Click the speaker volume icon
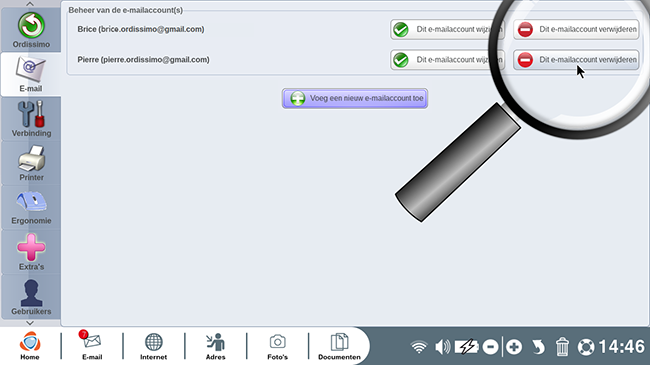Viewport: 650px width, 365px height. (x=442, y=347)
